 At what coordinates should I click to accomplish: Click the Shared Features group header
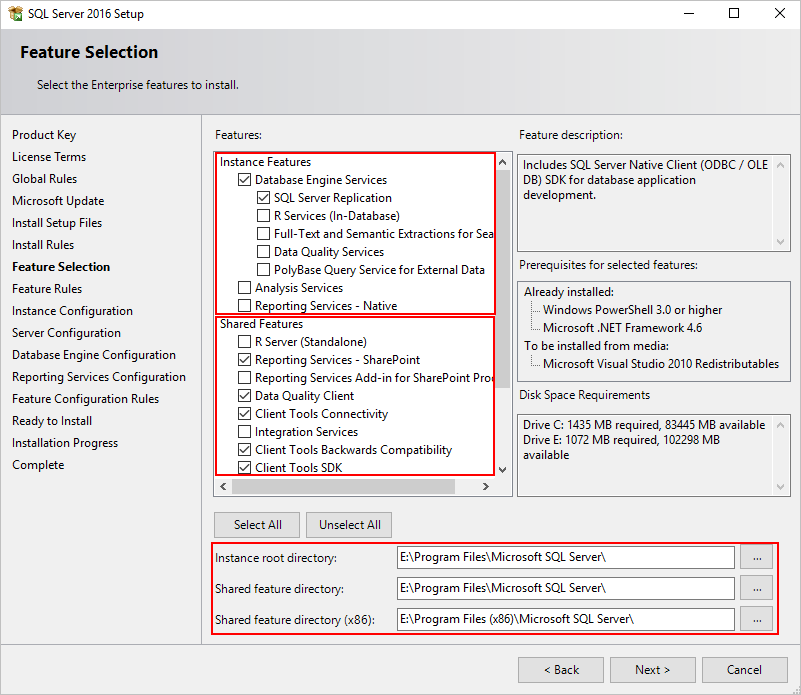pyautogui.click(x=262, y=324)
